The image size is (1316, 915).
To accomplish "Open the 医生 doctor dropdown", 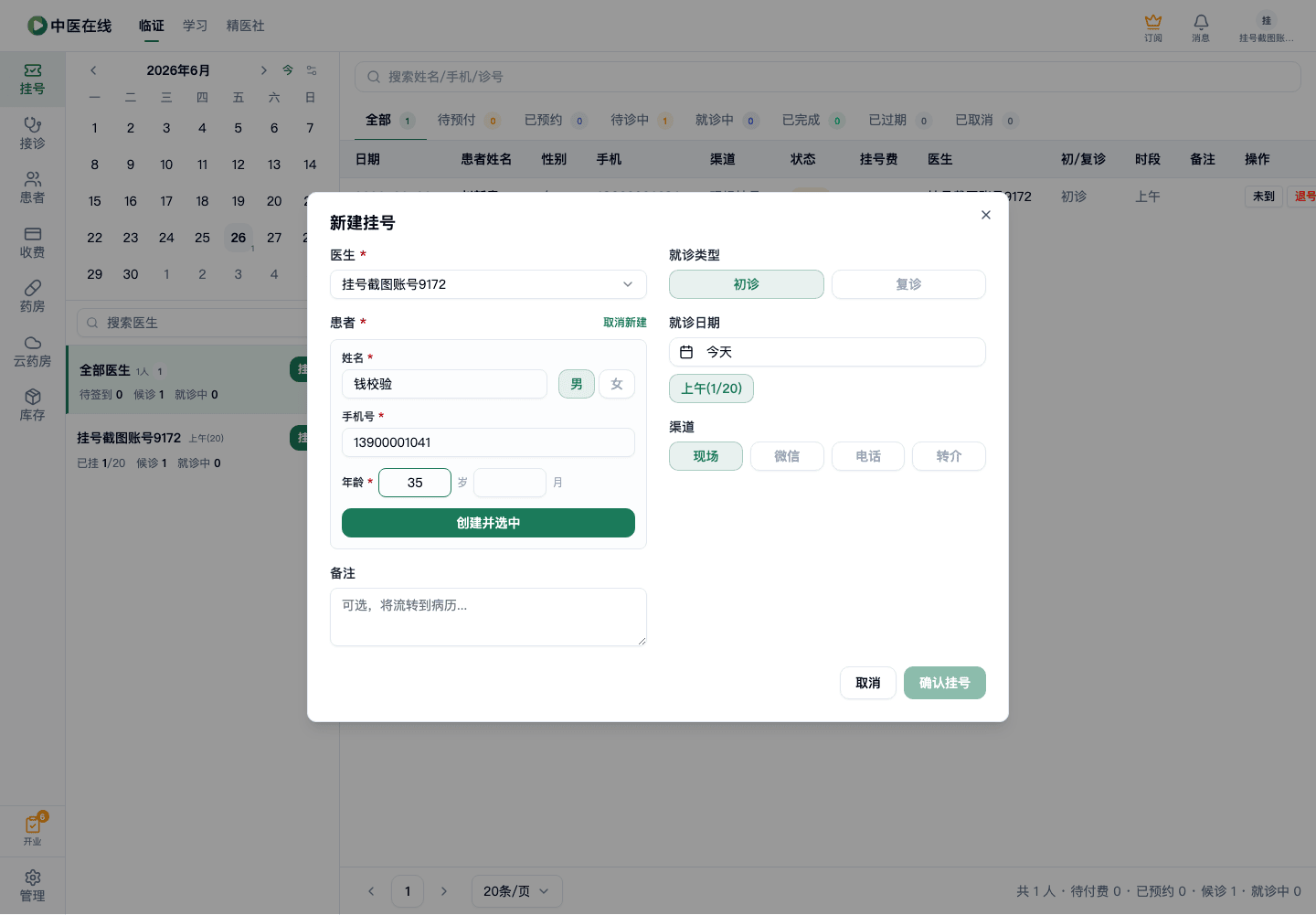I will 488,284.
